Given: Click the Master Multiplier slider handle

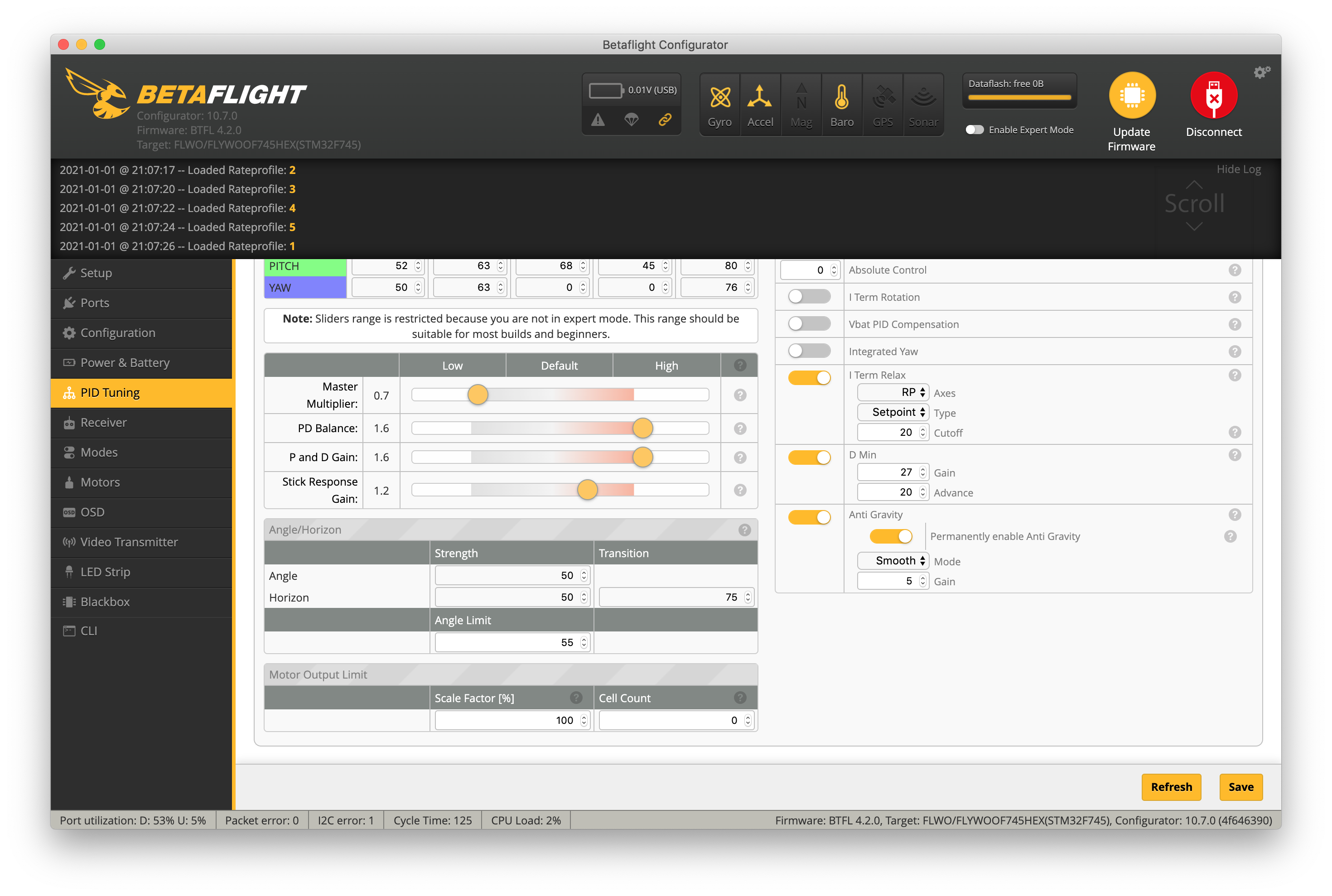Looking at the screenshot, I should 478,394.
